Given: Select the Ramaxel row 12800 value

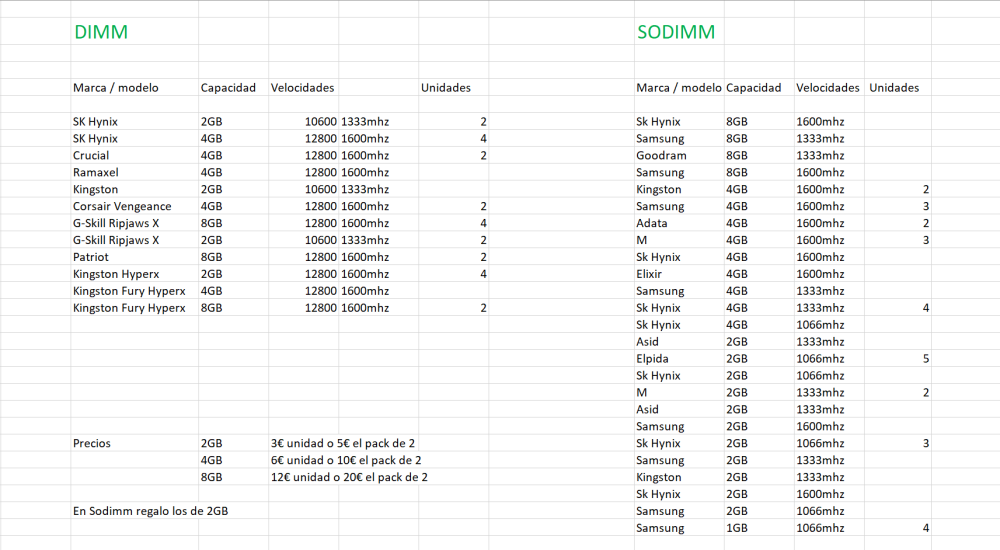Looking at the screenshot, I should point(320,172).
